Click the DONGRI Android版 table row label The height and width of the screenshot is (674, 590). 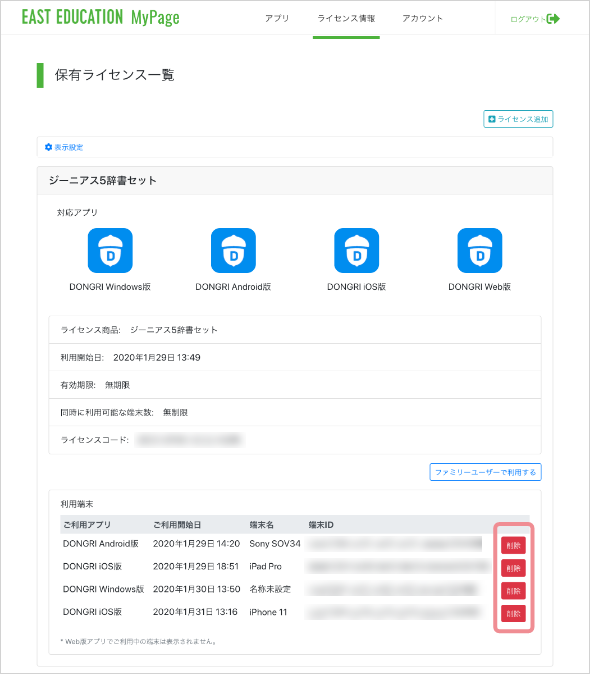[x=101, y=544]
